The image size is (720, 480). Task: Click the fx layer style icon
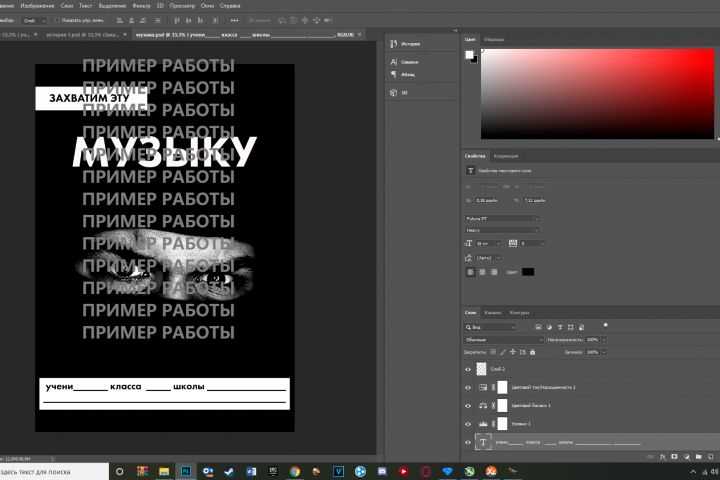tap(663, 457)
